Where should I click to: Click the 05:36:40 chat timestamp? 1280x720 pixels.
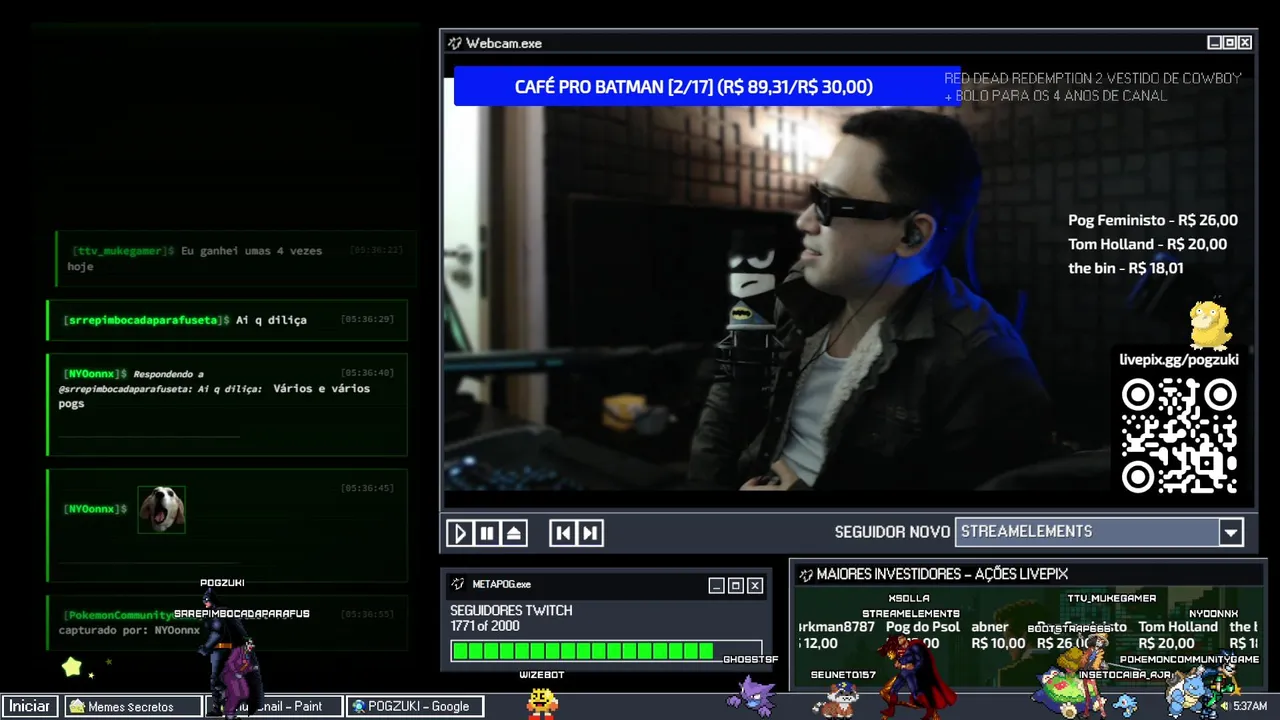367,373
